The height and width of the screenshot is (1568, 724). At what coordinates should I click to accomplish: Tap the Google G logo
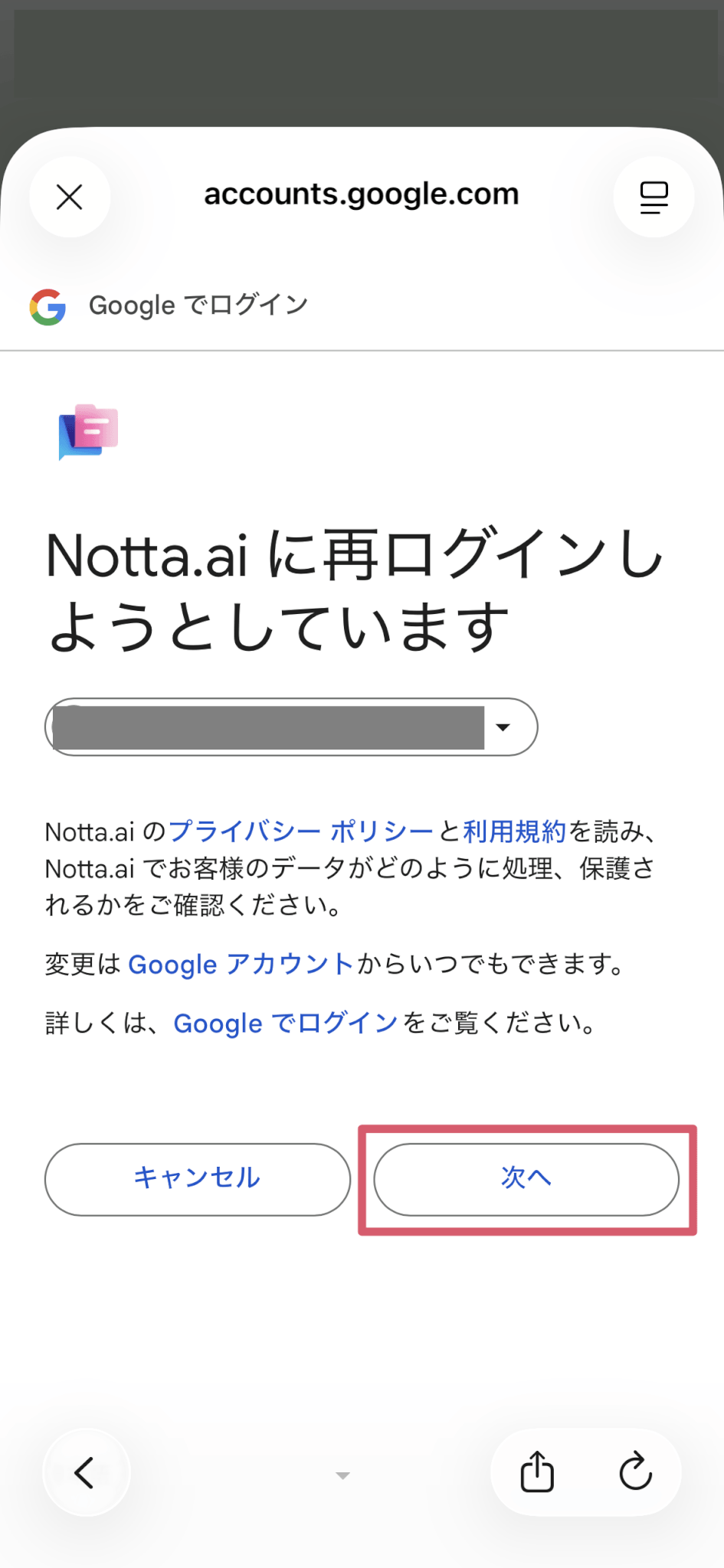pyautogui.click(x=48, y=307)
